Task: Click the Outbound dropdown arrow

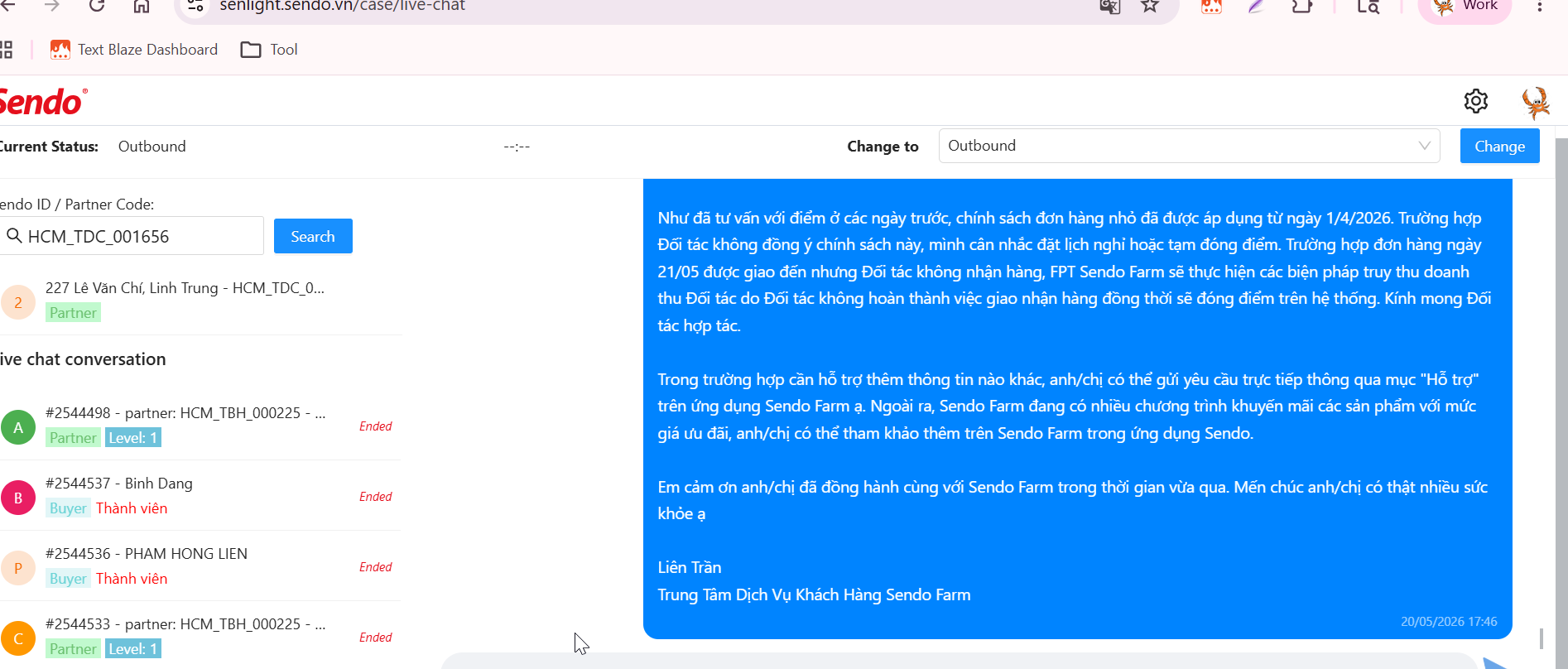Action: pyautogui.click(x=1424, y=146)
